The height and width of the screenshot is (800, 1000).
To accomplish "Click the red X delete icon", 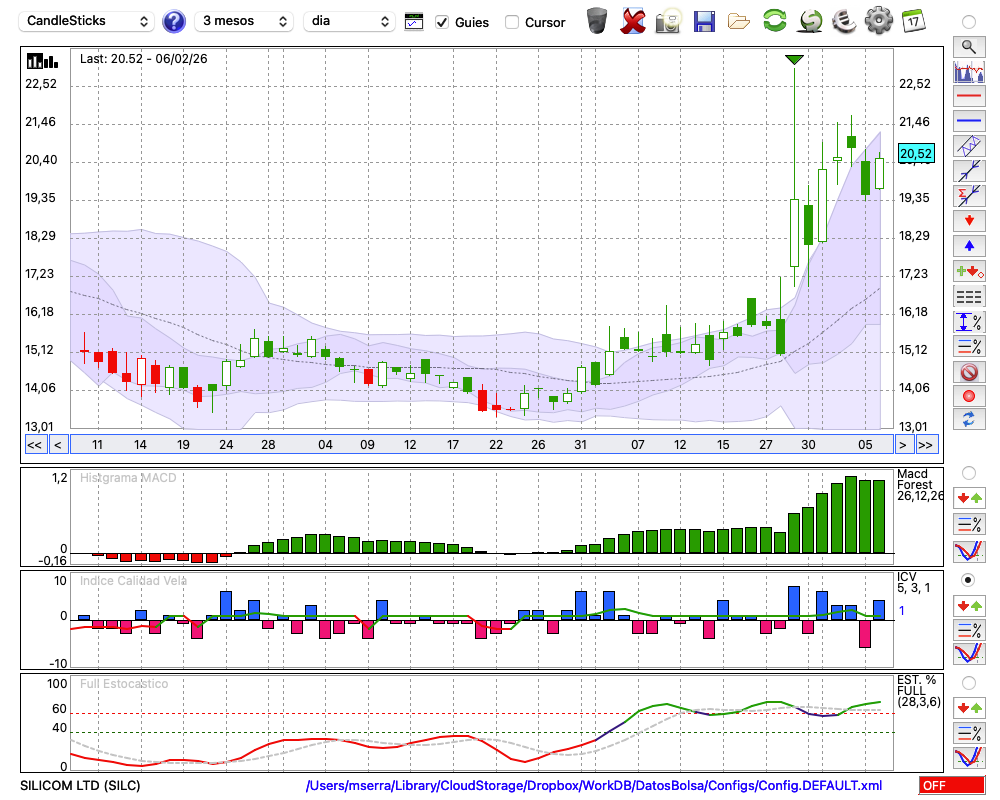I will coord(633,21).
